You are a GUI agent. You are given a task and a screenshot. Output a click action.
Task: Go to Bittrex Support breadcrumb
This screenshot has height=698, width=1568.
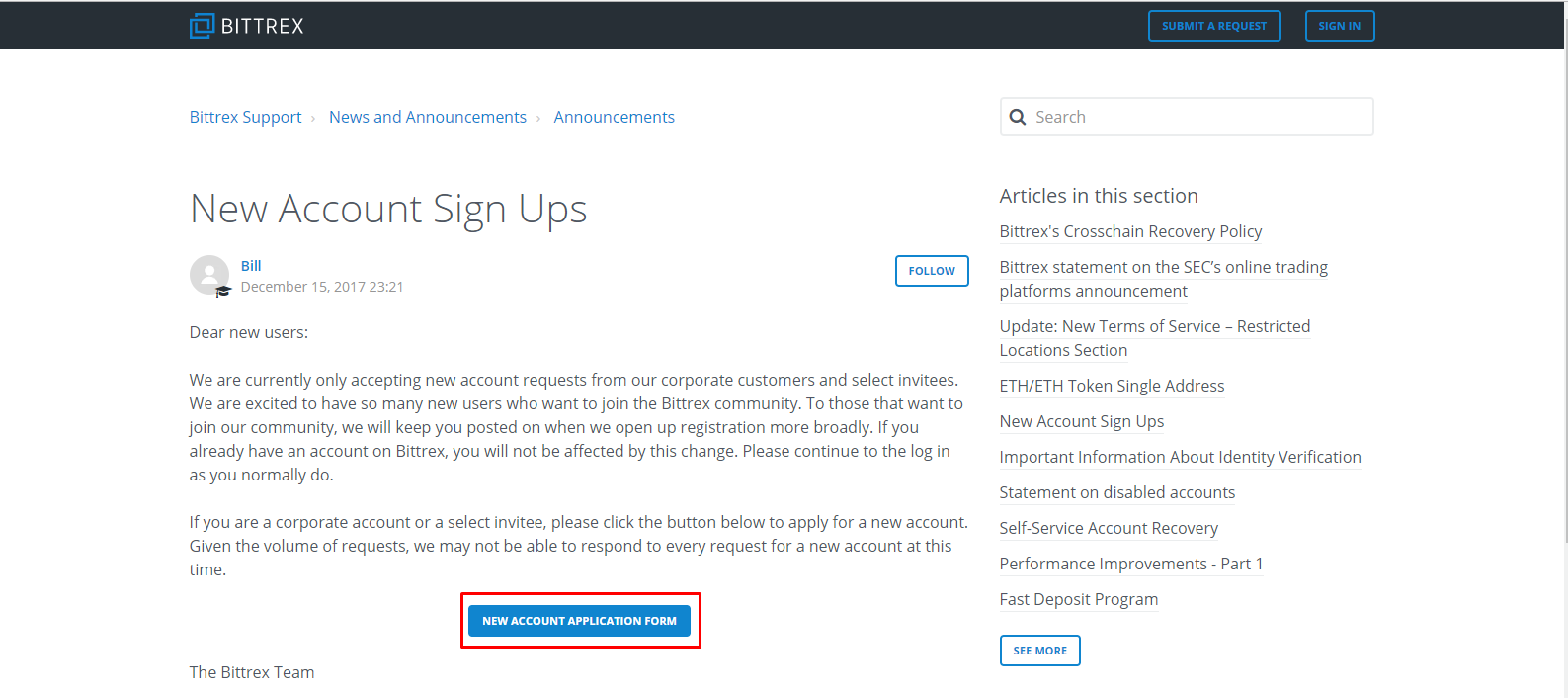[x=245, y=117]
